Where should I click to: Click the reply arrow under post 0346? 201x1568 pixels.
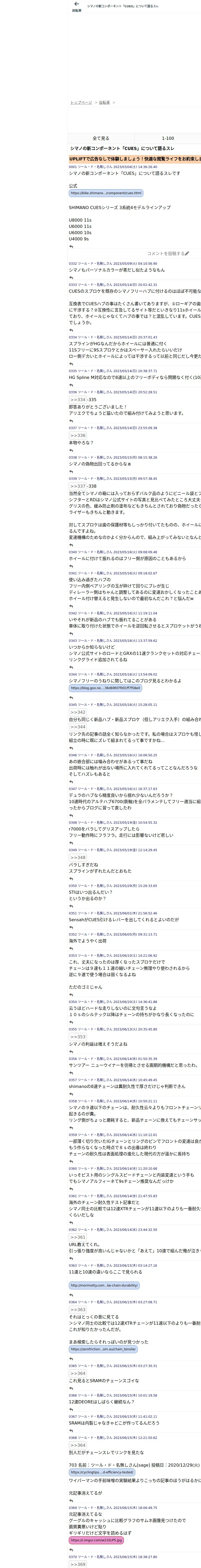[71, 782]
